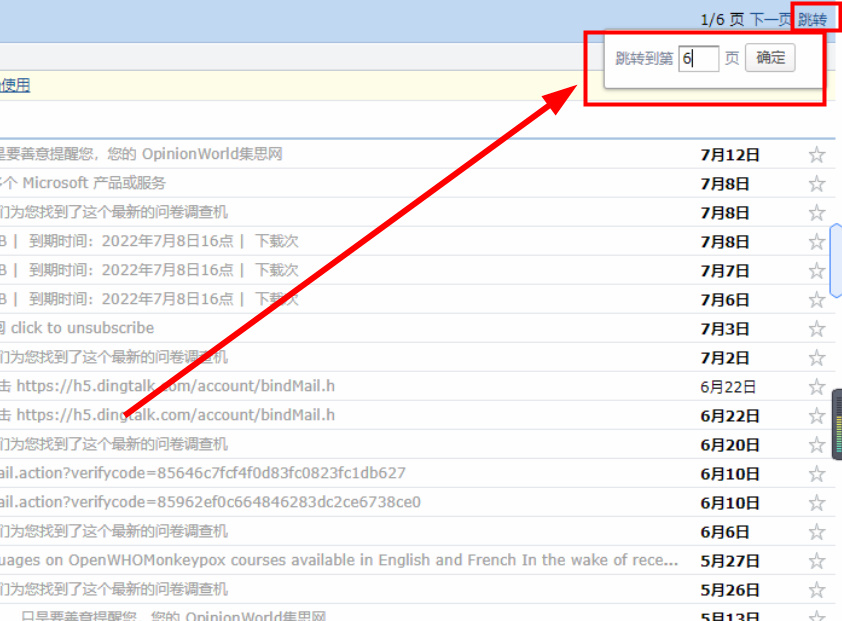
Task: Open the click to unsubscribe email
Action: click(80, 328)
